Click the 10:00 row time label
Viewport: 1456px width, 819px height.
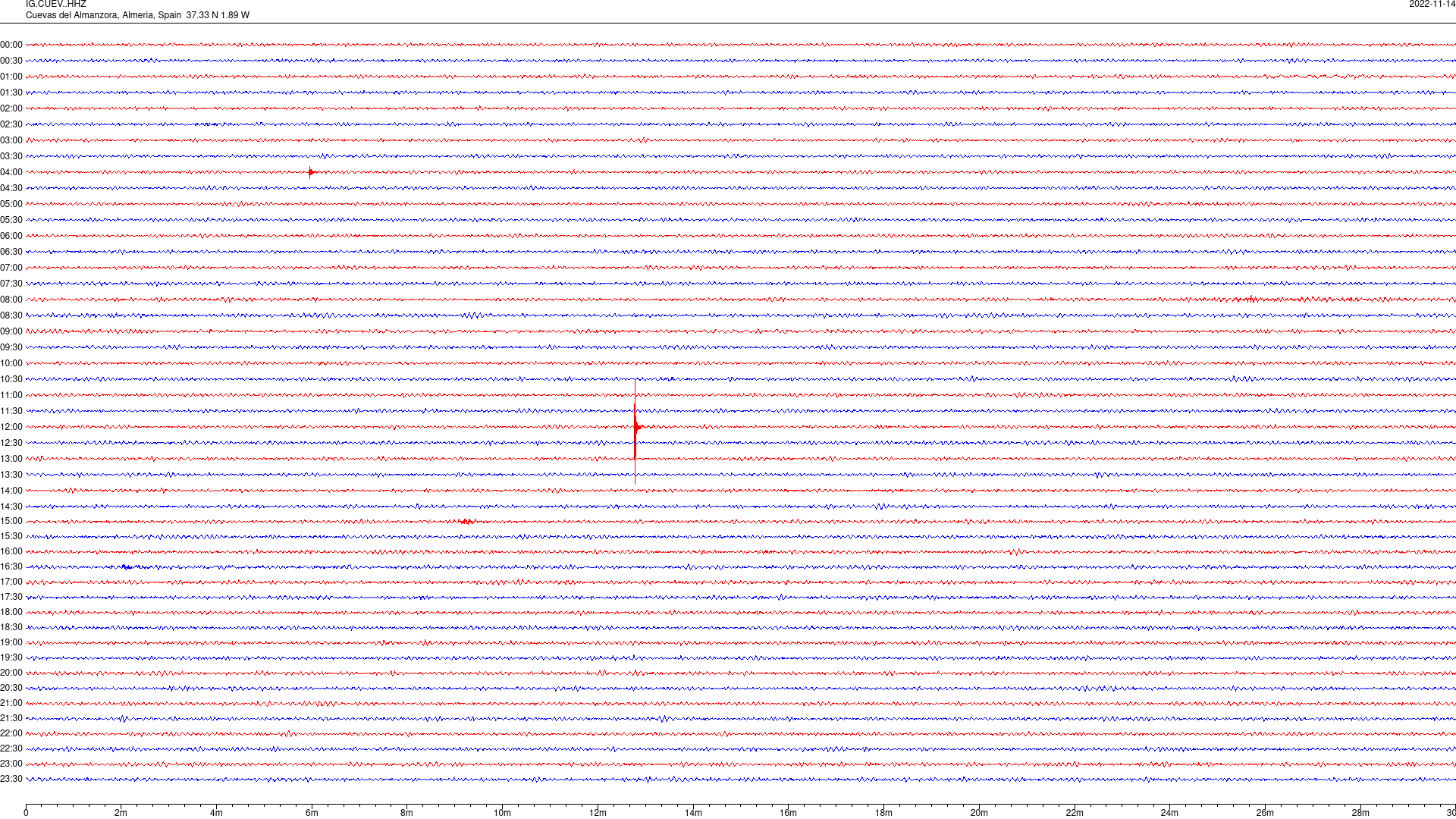(11, 363)
